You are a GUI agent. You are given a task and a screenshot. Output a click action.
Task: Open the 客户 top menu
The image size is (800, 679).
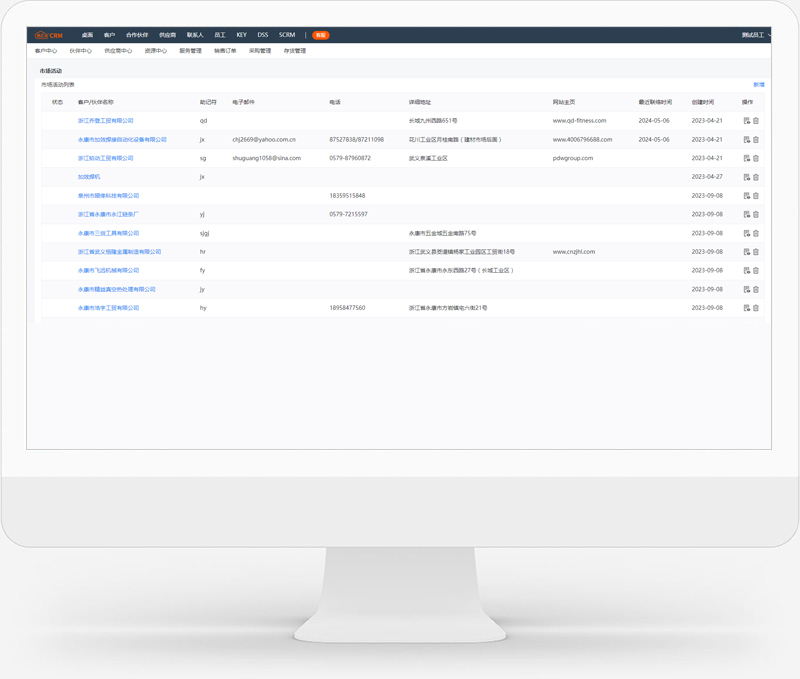click(109, 35)
